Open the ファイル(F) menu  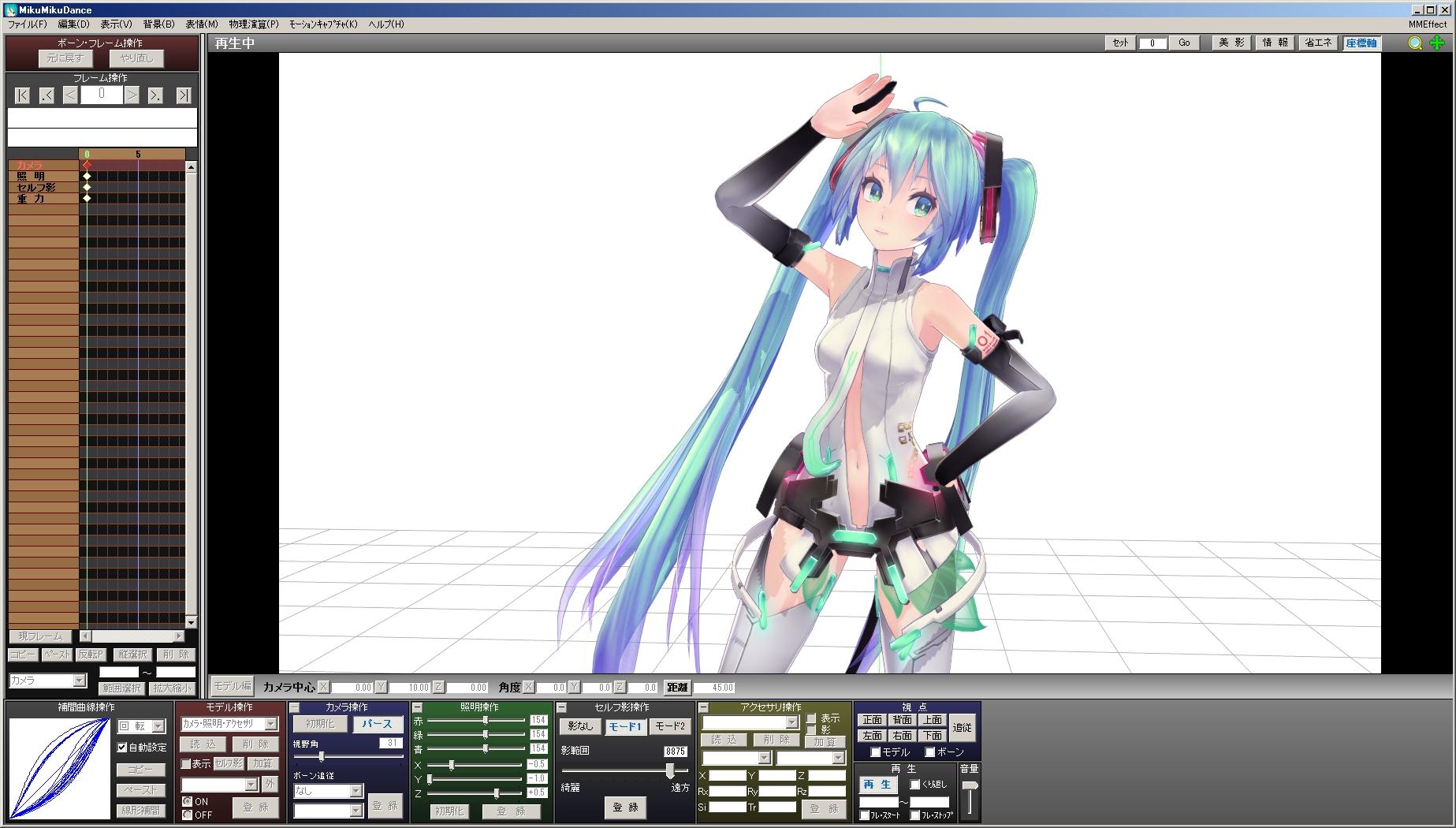tap(26, 24)
